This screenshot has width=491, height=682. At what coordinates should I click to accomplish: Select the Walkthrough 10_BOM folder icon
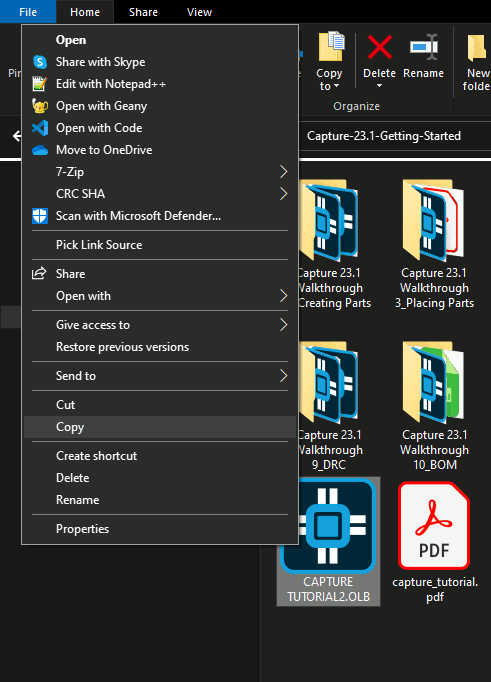(x=433, y=383)
